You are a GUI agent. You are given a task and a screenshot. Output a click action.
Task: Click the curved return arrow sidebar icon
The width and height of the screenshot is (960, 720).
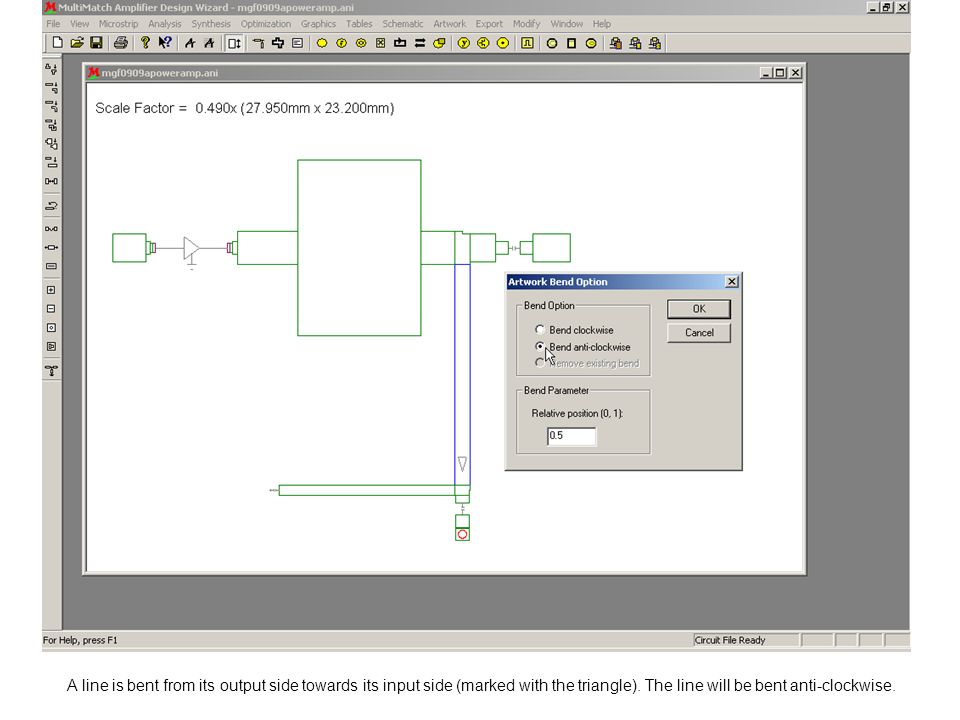(51, 206)
